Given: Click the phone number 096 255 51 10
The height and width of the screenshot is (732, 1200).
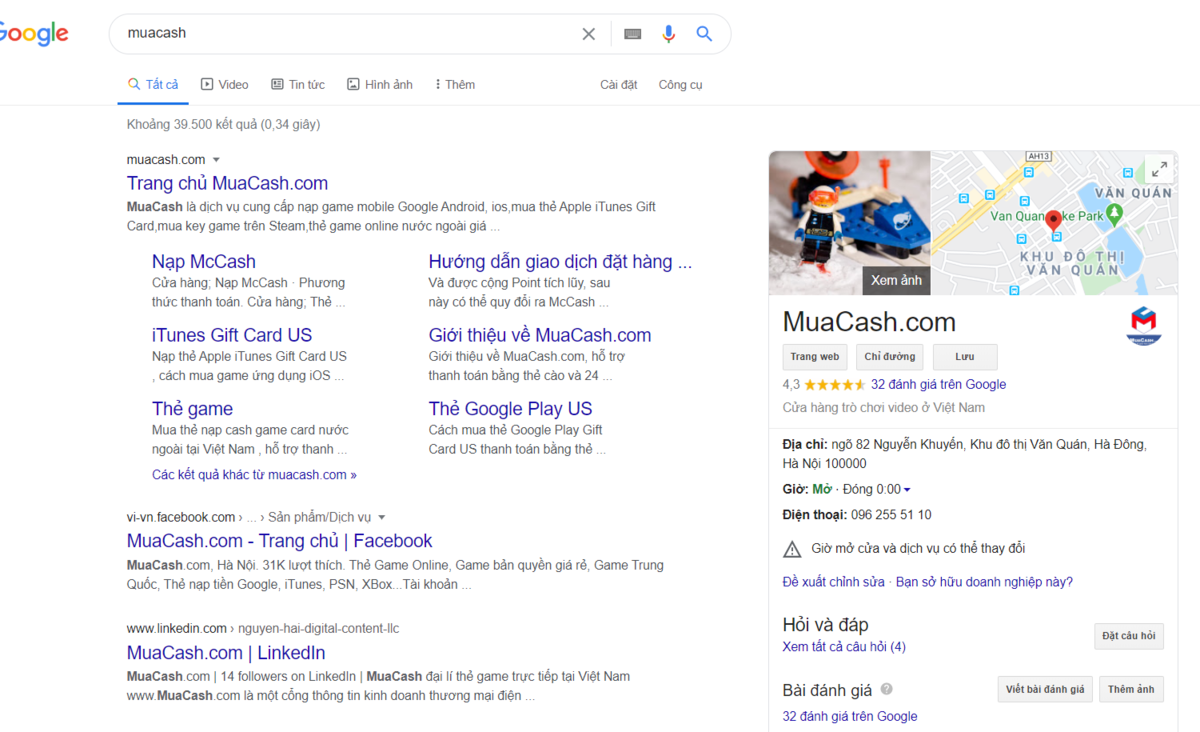Looking at the screenshot, I should coord(891,515).
